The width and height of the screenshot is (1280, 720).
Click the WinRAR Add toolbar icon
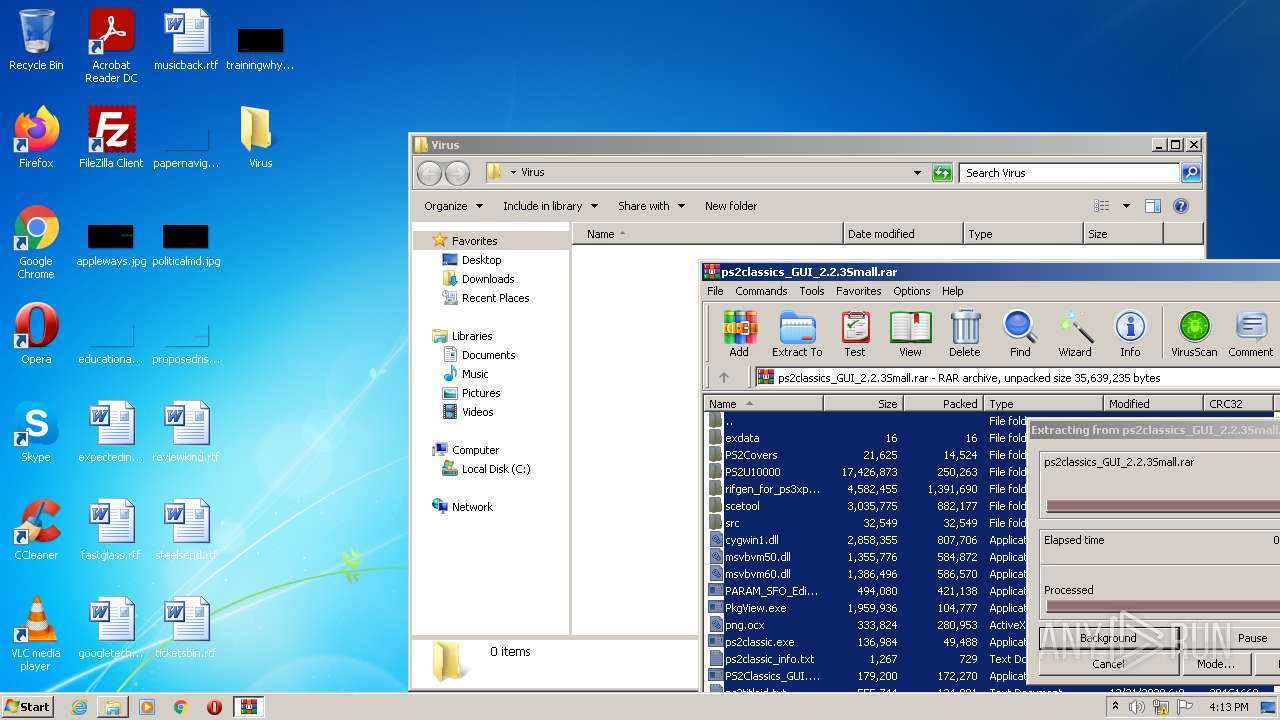click(739, 334)
